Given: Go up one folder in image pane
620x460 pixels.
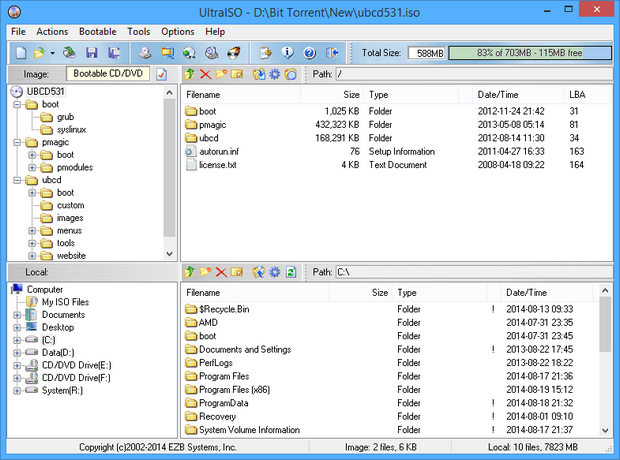Looking at the screenshot, I should 189,74.
